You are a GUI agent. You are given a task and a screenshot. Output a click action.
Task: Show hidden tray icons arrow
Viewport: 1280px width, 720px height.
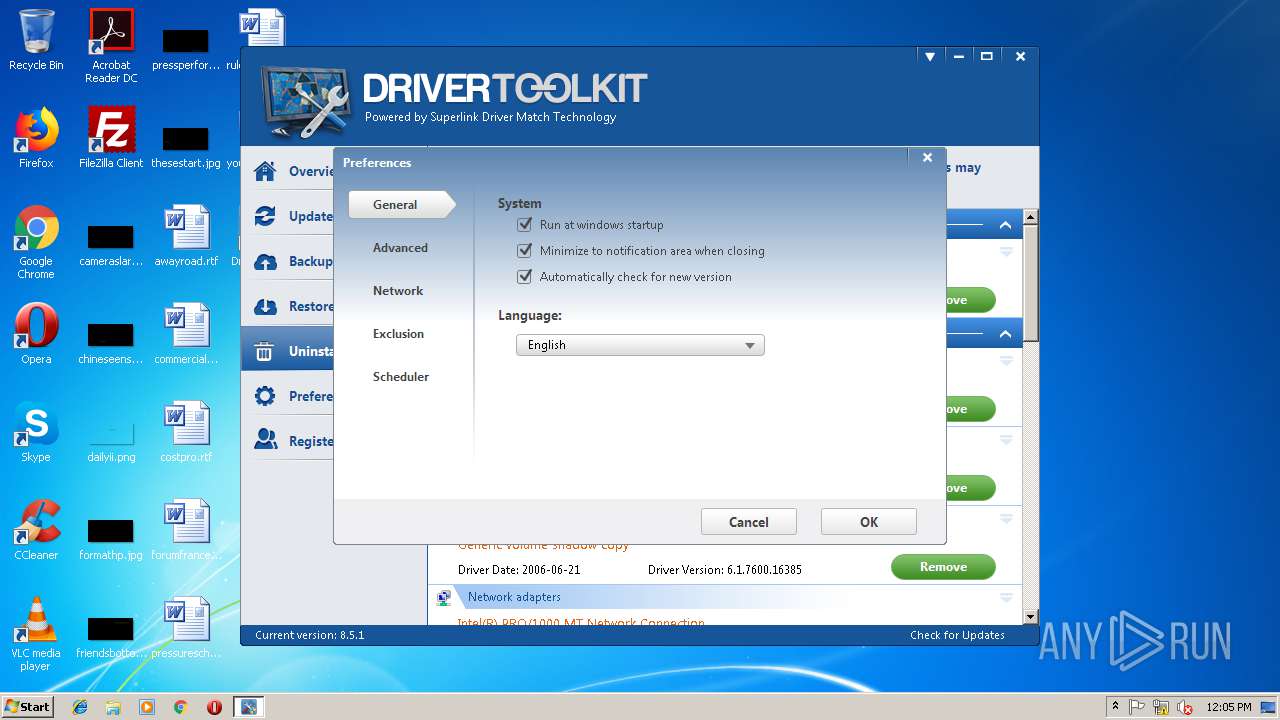(1116, 707)
